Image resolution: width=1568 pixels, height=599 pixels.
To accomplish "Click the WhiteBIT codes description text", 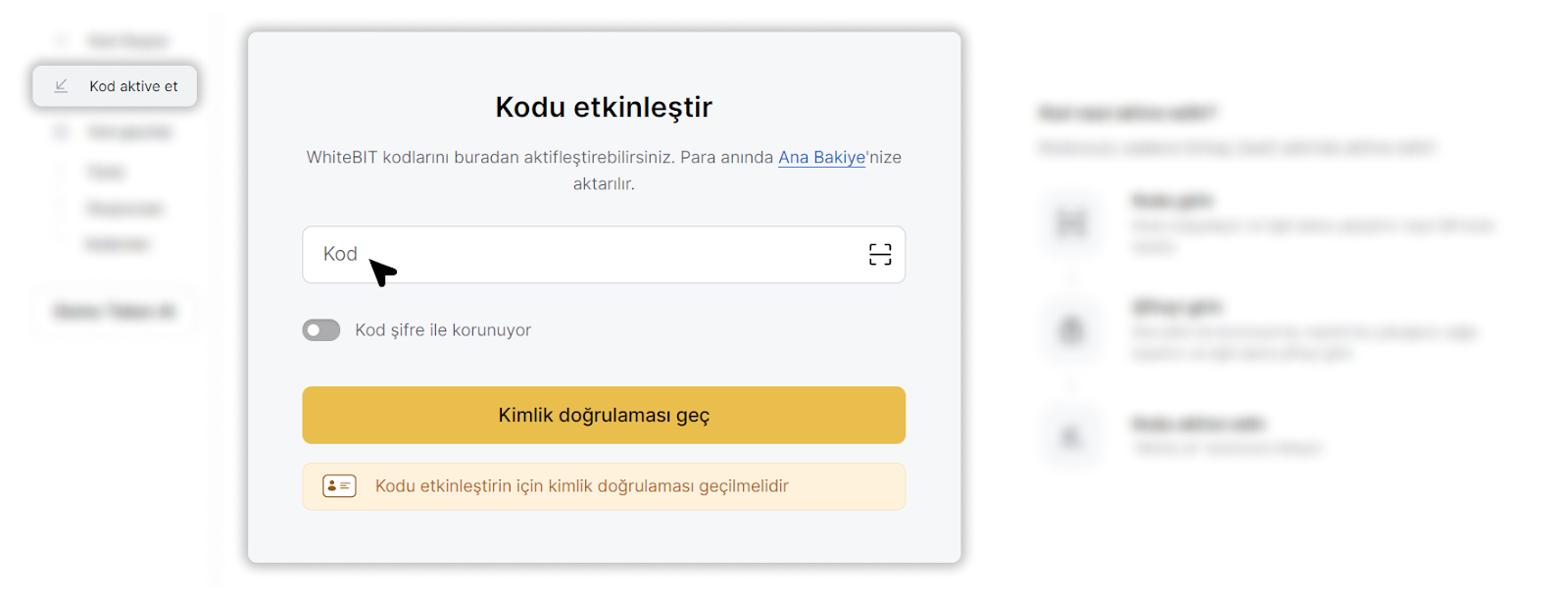I will [539, 158].
